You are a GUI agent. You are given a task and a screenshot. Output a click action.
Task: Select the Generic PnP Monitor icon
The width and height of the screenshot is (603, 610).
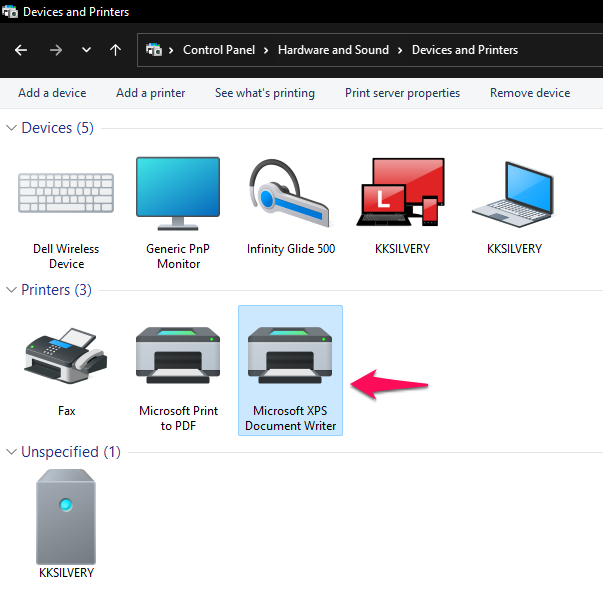pyautogui.click(x=178, y=193)
